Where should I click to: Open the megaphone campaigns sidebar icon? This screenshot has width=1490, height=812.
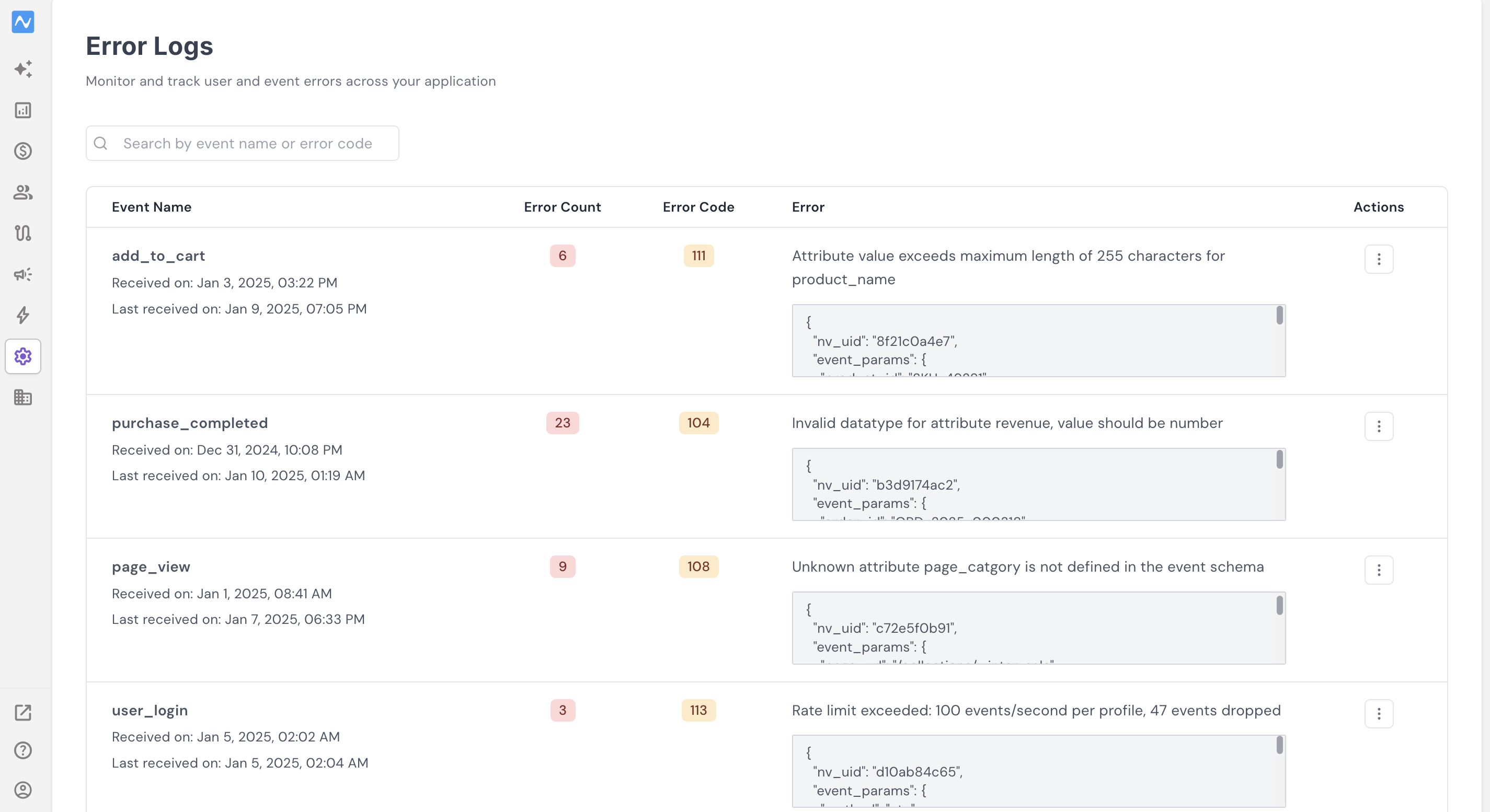[x=23, y=274]
